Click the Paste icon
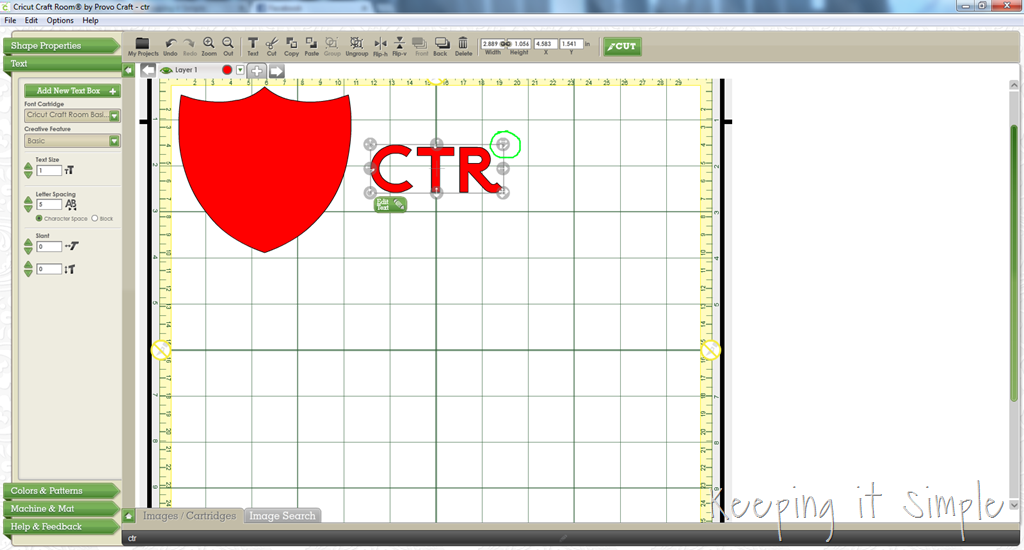 [312, 43]
